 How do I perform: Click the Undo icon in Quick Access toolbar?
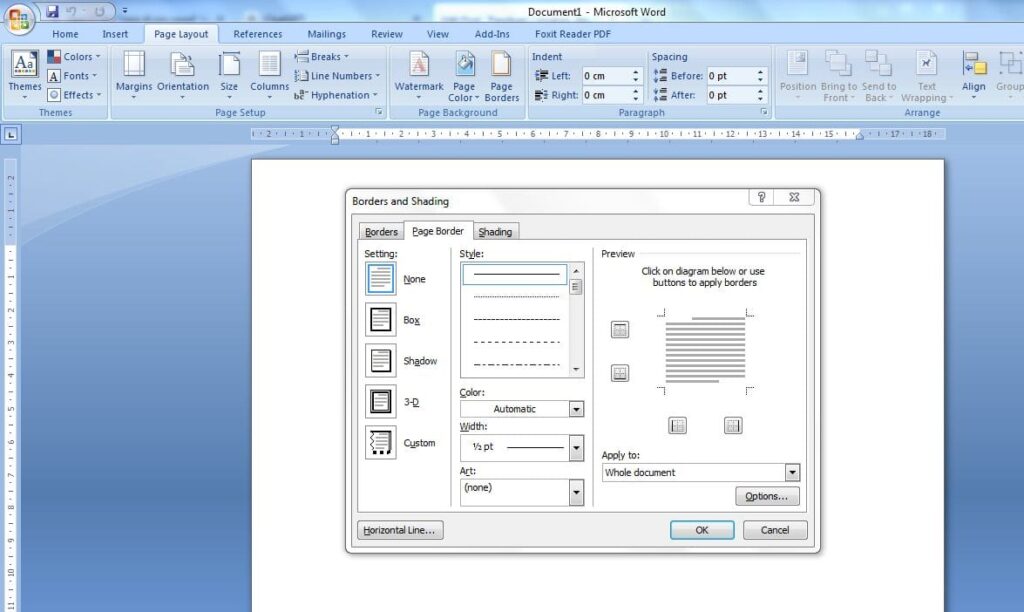pyautogui.click(x=71, y=11)
